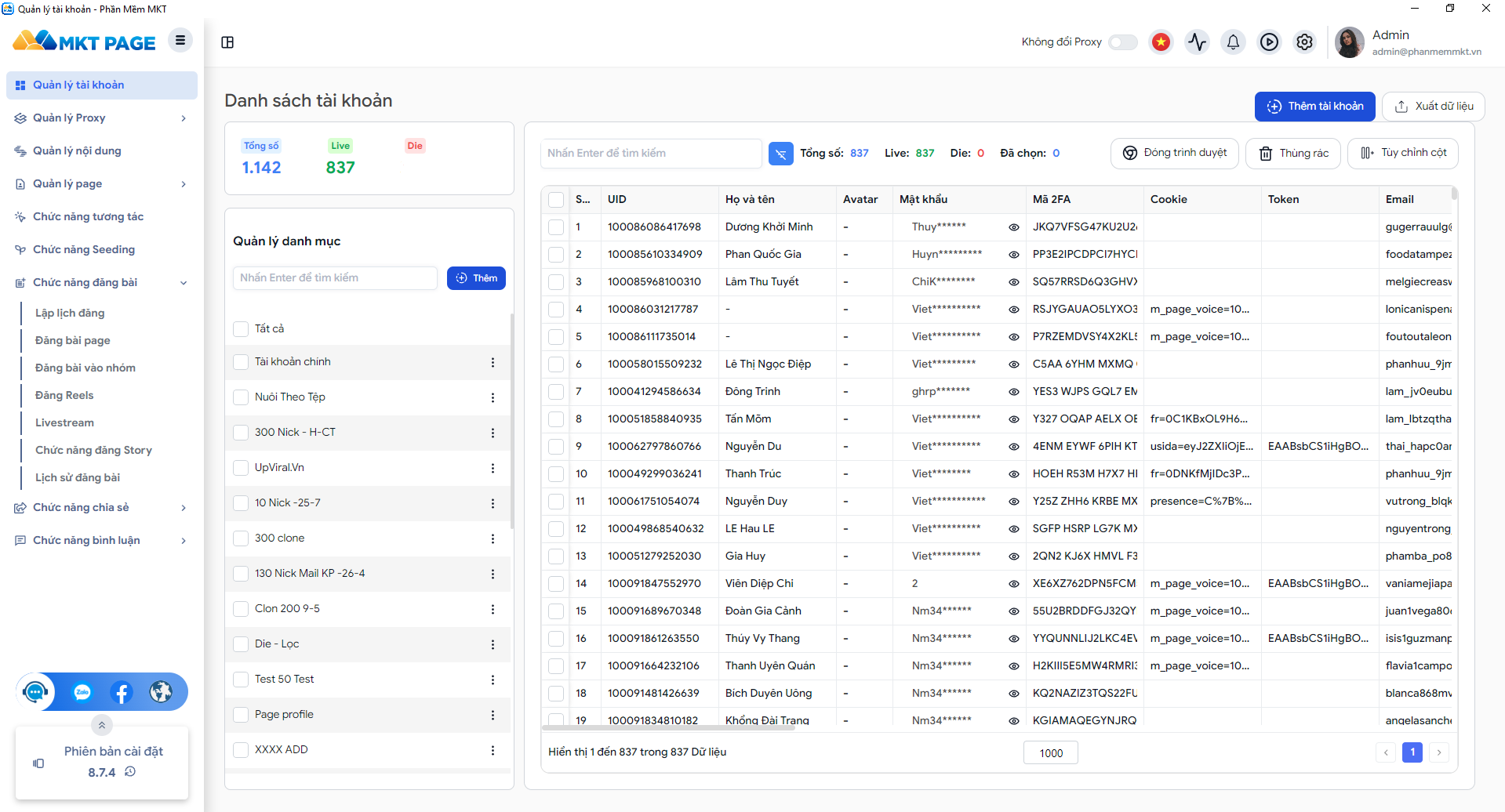Open the notifications bell
This screenshot has height=812, width=1505.
click(1233, 42)
